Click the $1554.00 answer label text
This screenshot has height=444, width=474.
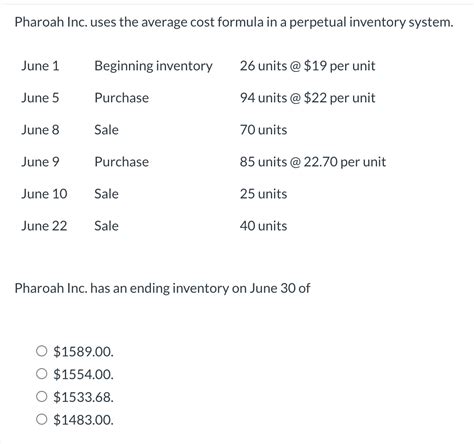click(x=83, y=374)
